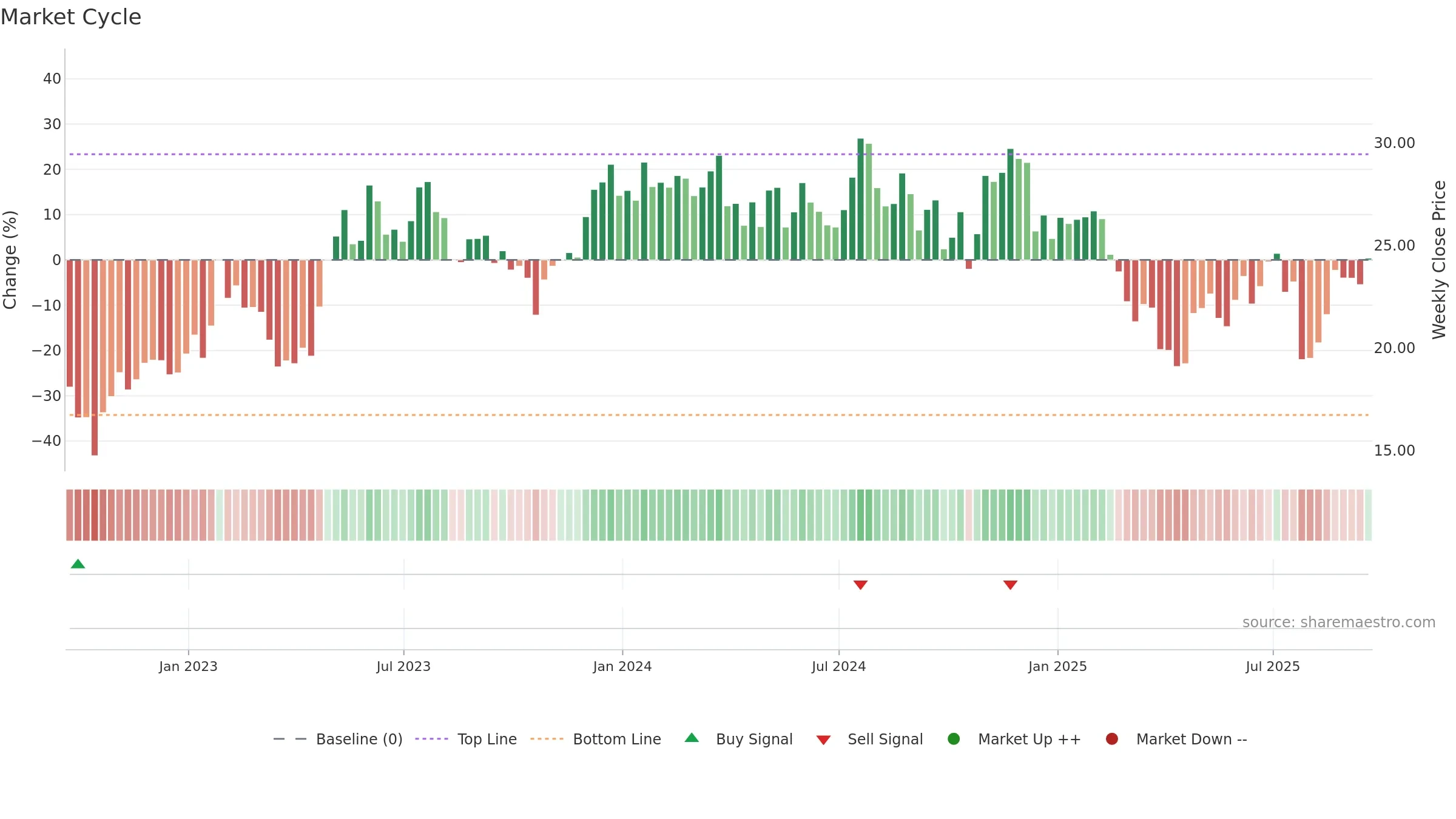Click the red triangle icon in legend
This screenshot has height=819, width=1456.
[x=823, y=740]
